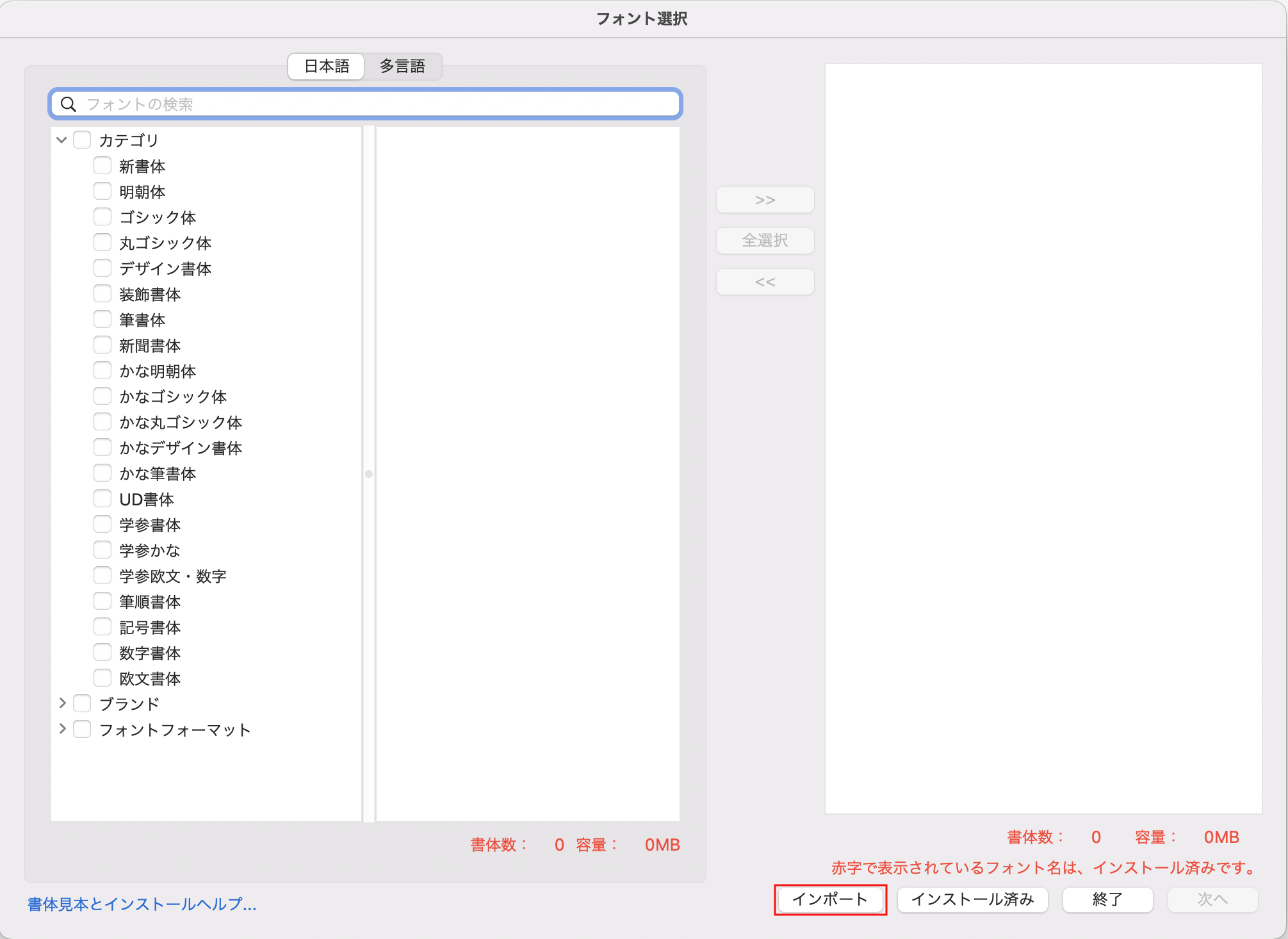Click the 終了 button
The width and height of the screenshot is (1288, 939).
point(1107,899)
